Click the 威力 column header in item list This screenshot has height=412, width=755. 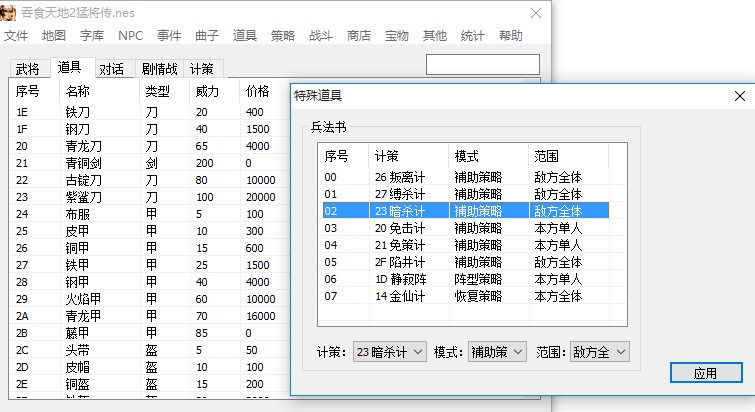[215, 91]
